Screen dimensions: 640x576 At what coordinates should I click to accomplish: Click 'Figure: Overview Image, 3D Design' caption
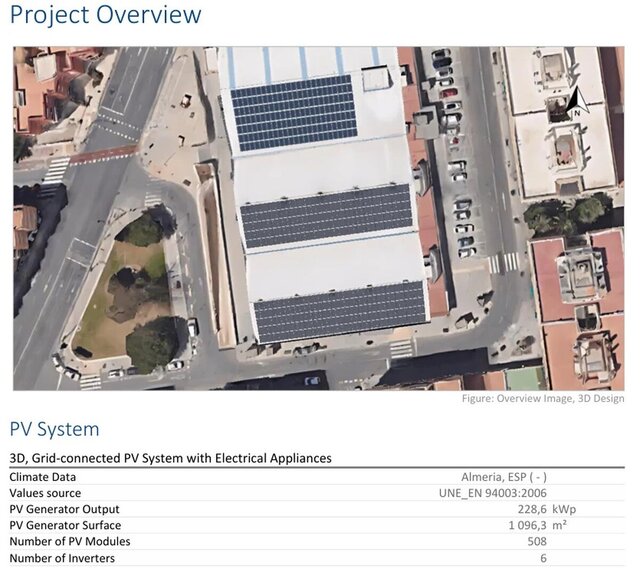tap(543, 398)
